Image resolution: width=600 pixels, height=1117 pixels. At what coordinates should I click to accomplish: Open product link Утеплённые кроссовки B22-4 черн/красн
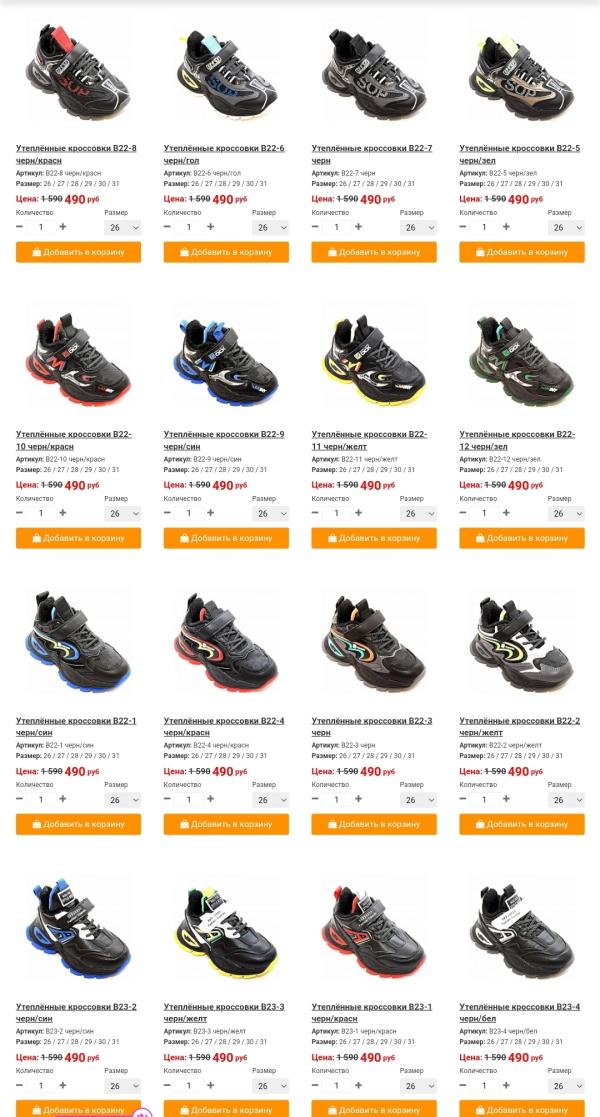point(224,727)
